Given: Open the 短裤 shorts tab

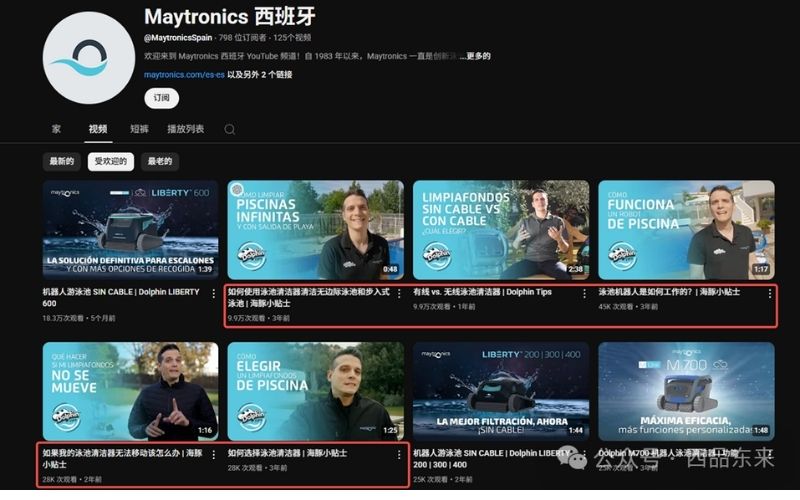Looking at the screenshot, I should click(x=139, y=129).
